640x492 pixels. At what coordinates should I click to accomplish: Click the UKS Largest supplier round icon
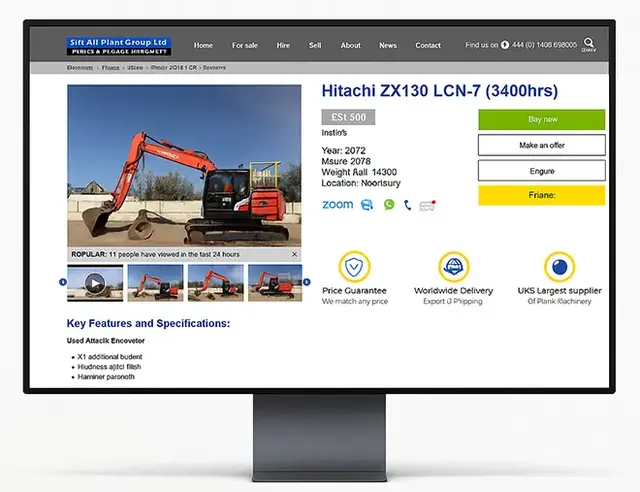(559, 267)
